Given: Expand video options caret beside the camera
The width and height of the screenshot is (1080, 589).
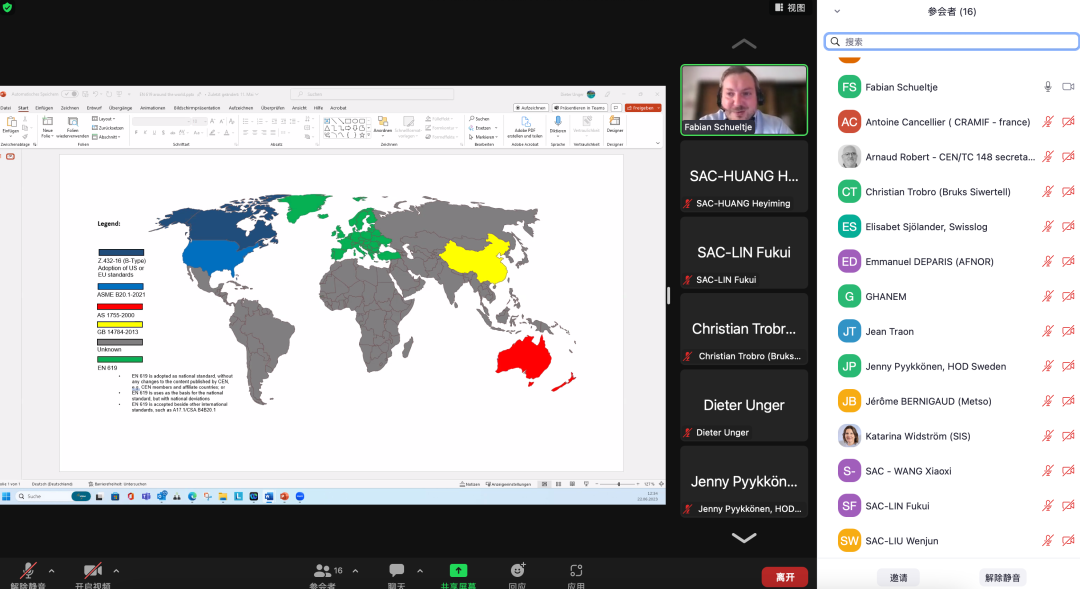Looking at the screenshot, I should [116, 571].
